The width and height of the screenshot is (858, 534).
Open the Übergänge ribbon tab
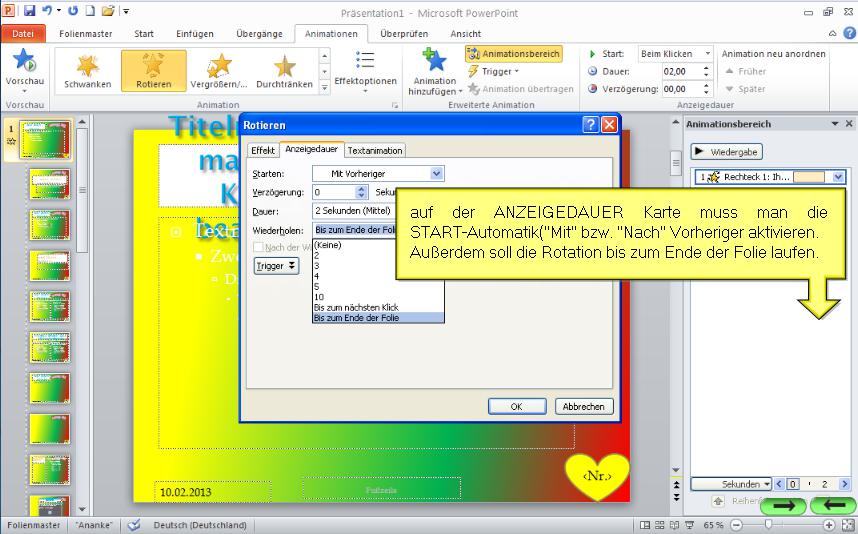[259, 33]
